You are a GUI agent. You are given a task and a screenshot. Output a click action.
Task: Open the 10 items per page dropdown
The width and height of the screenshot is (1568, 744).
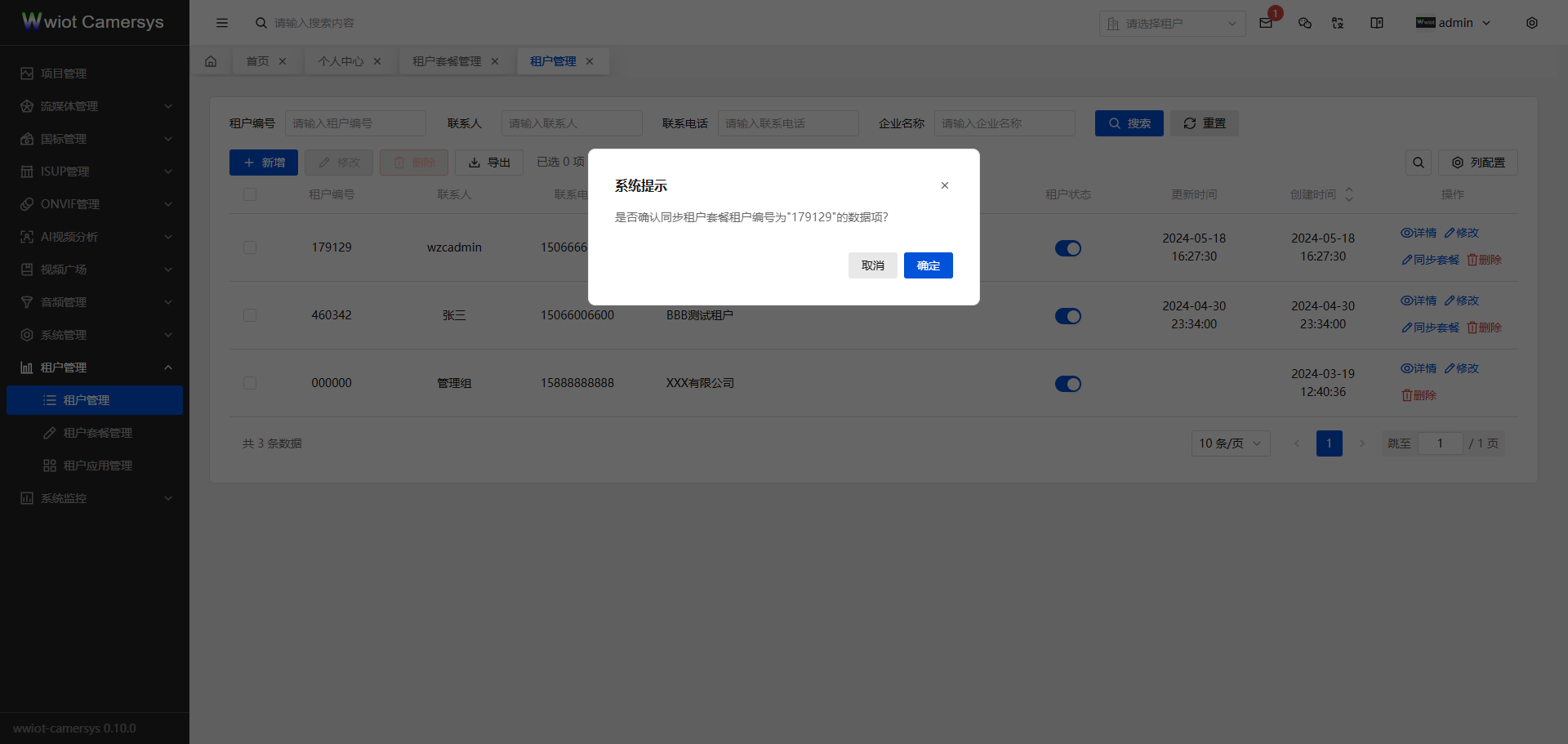point(1230,443)
